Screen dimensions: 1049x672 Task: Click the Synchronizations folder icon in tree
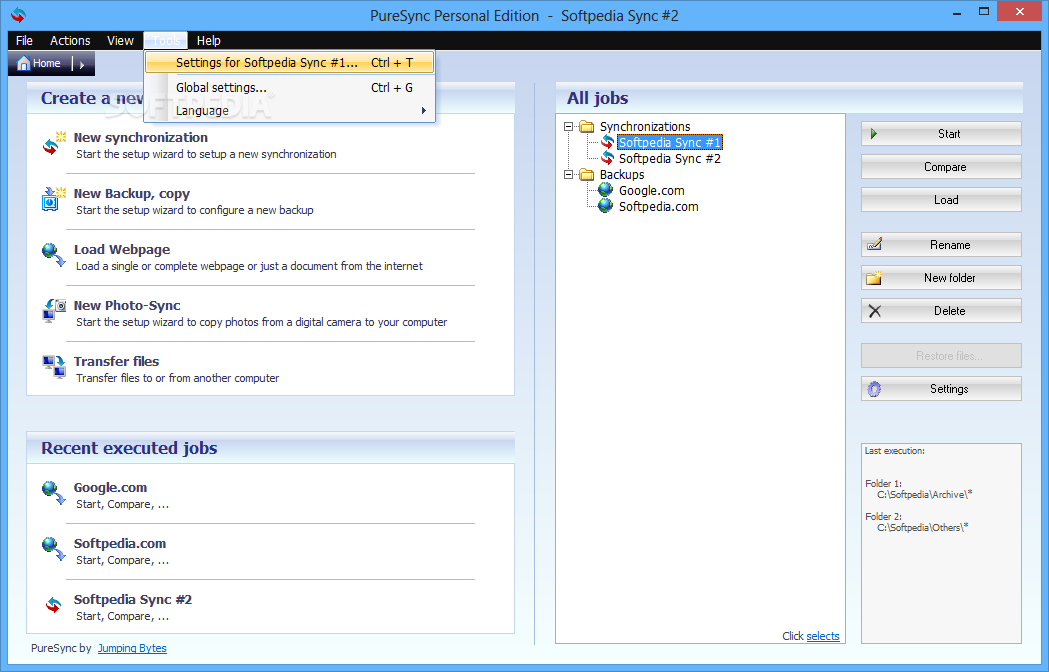tap(587, 127)
